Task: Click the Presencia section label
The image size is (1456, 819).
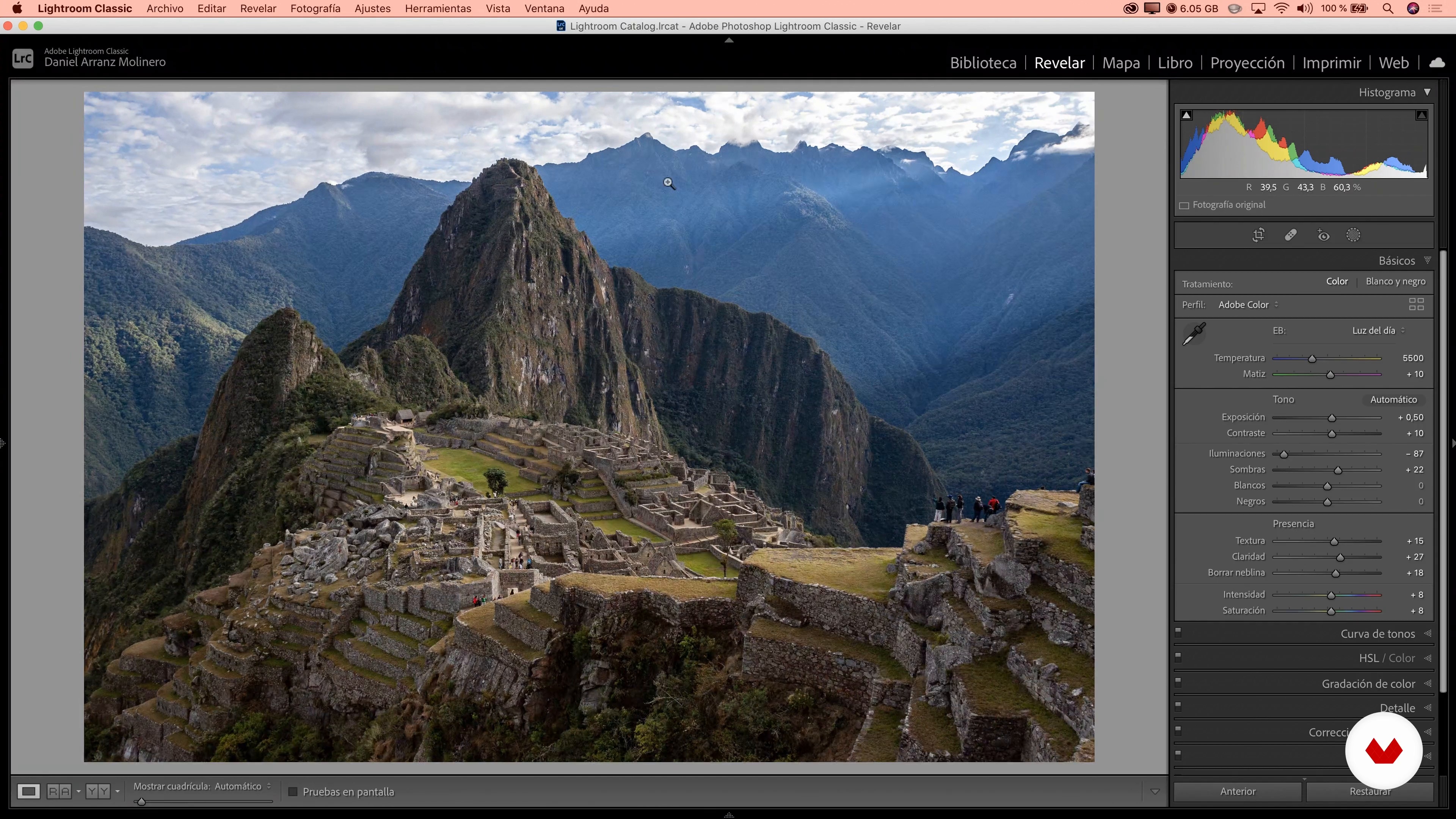Action: [1293, 524]
